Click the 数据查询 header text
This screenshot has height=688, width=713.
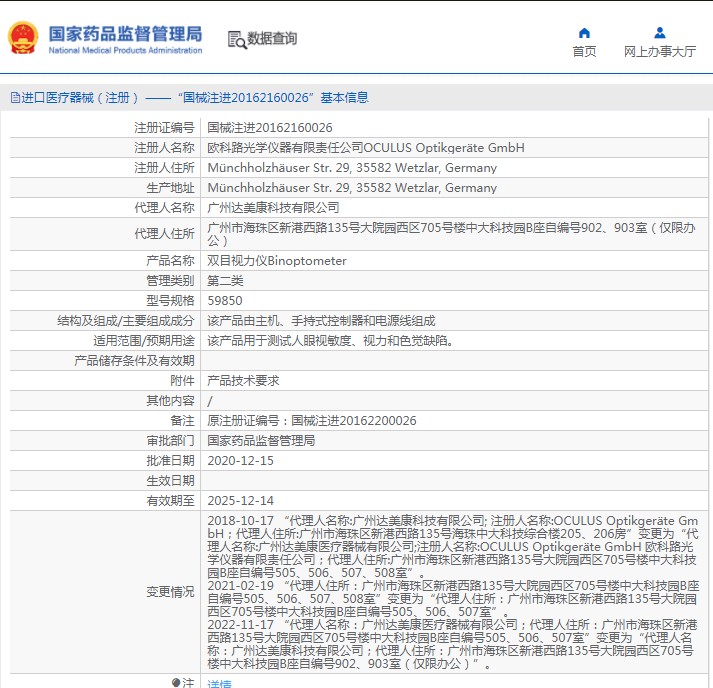pyautogui.click(x=272, y=38)
